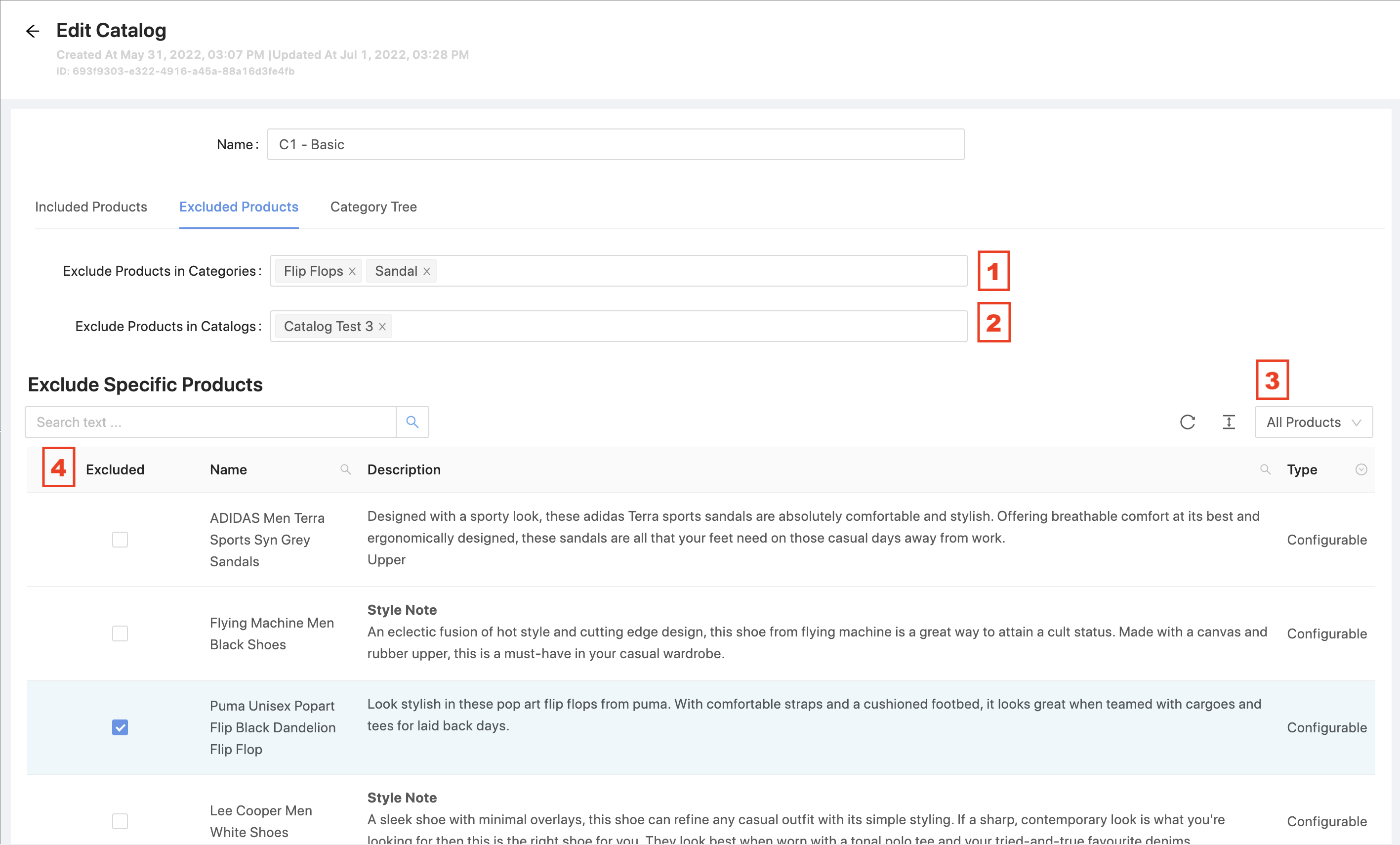Check the ADIDAS Men Terra Sports Sandals checkbox
This screenshot has width=1400, height=845.
(x=120, y=539)
